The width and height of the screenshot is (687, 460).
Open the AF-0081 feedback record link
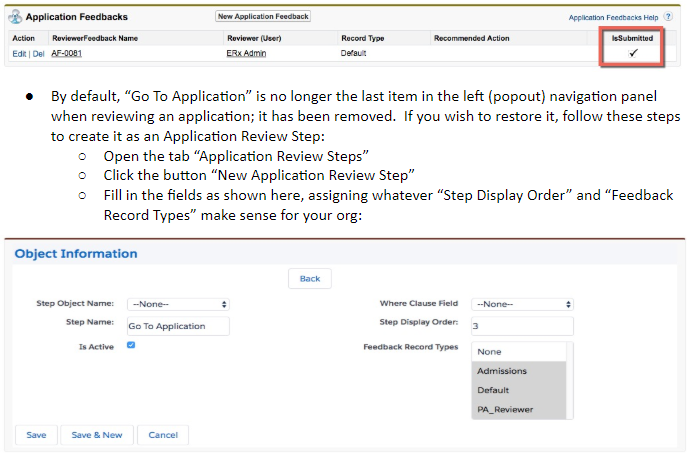[x=66, y=53]
